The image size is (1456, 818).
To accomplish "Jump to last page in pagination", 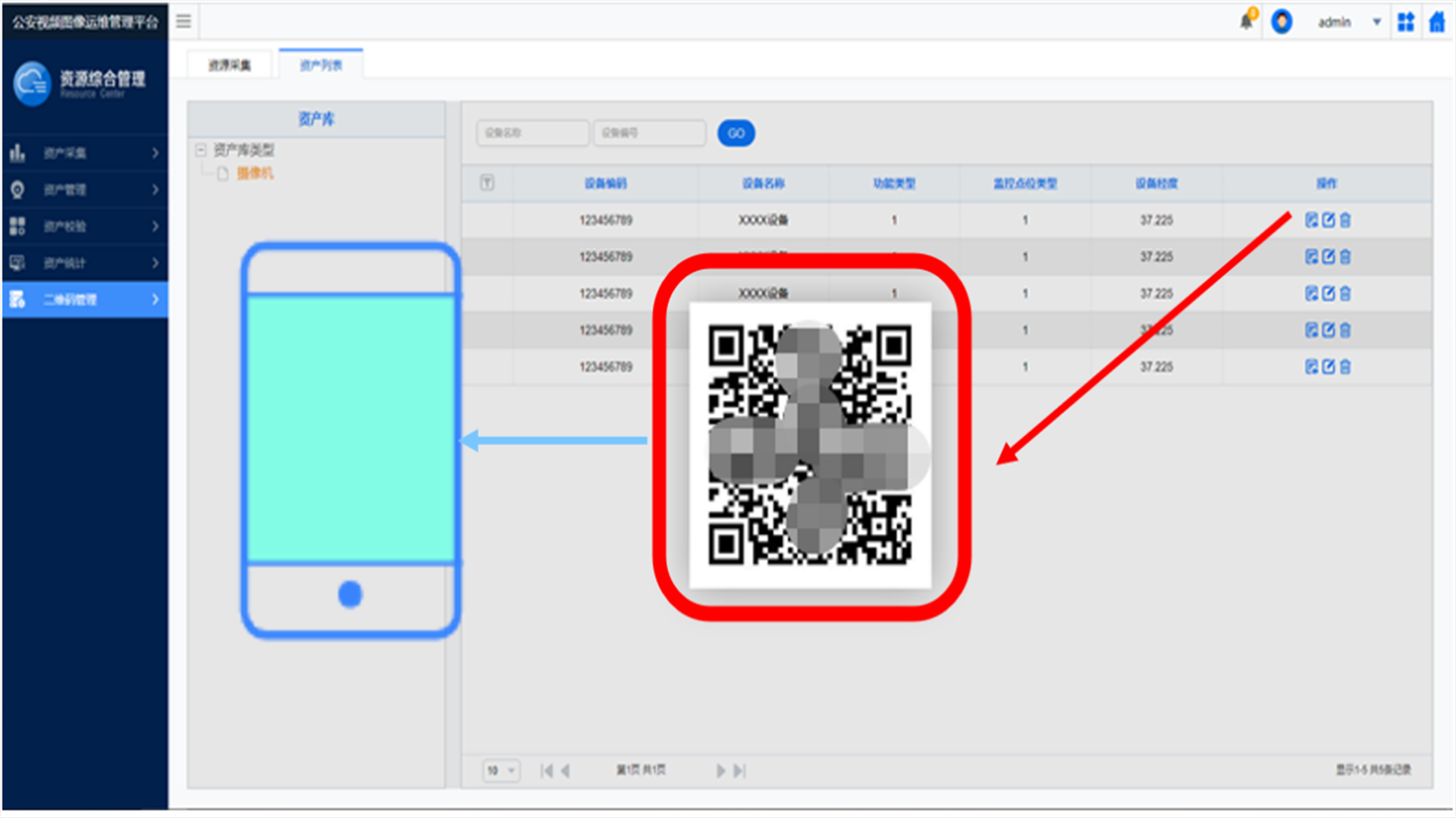I will [x=740, y=770].
